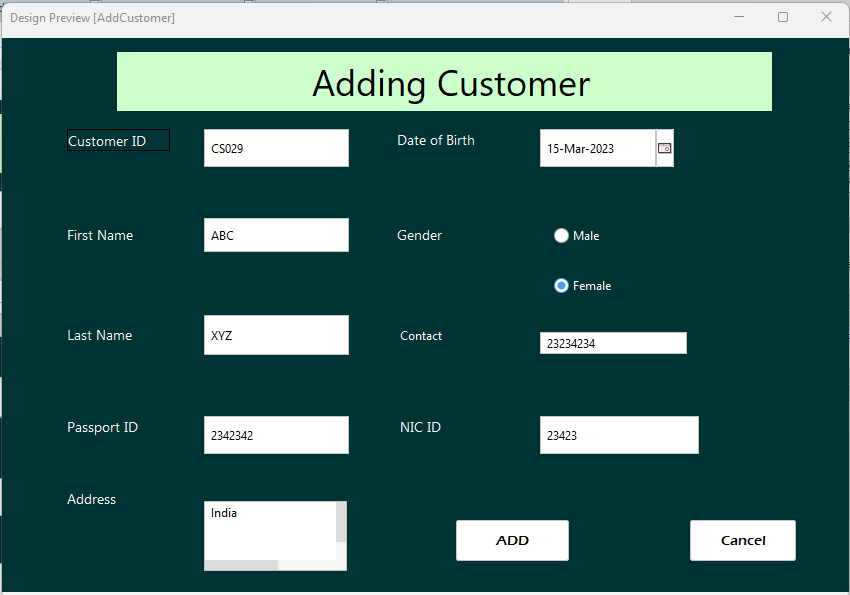850x595 pixels.
Task: Click the NIC ID input box
Action: [x=618, y=434]
